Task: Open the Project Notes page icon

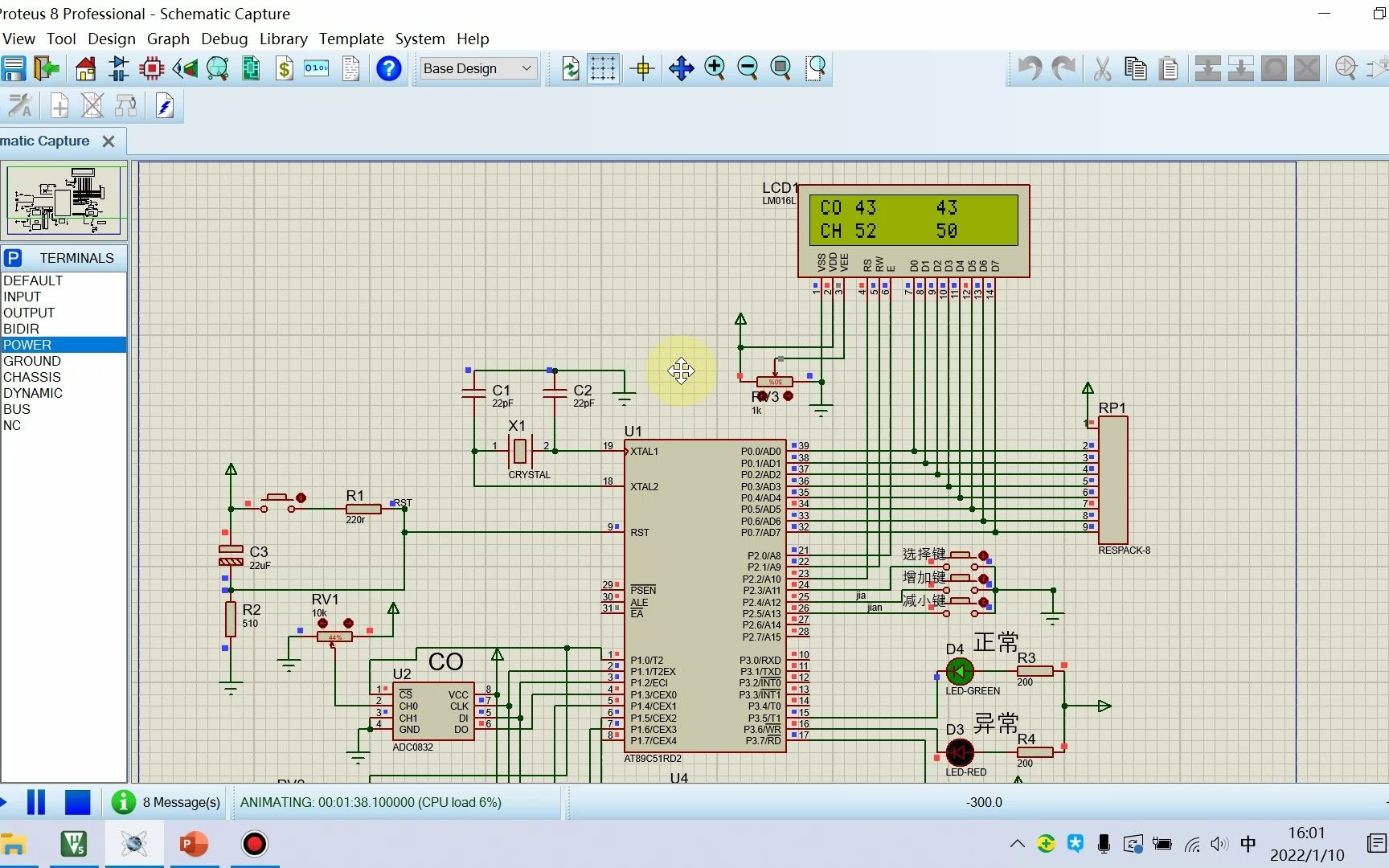Action: [350, 68]
